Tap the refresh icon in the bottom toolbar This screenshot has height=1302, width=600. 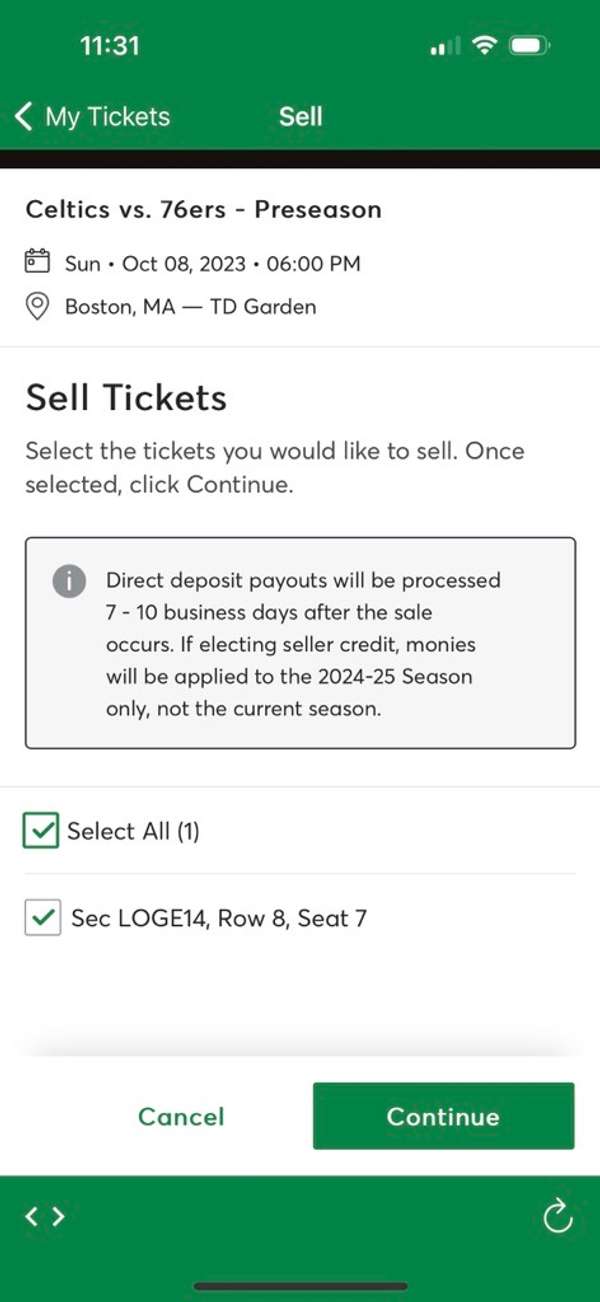[557, 1216]
